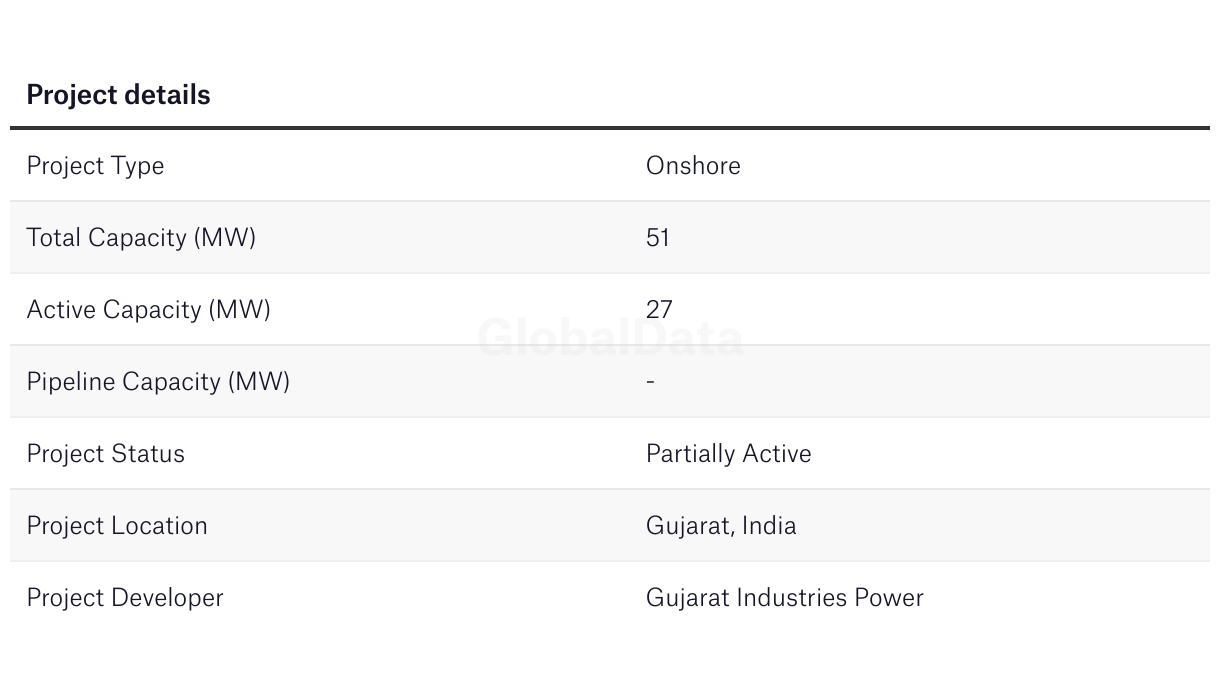Select the Active Capacity (MW) label
This screenshot has height=674, width=1220.
(148, 310)
